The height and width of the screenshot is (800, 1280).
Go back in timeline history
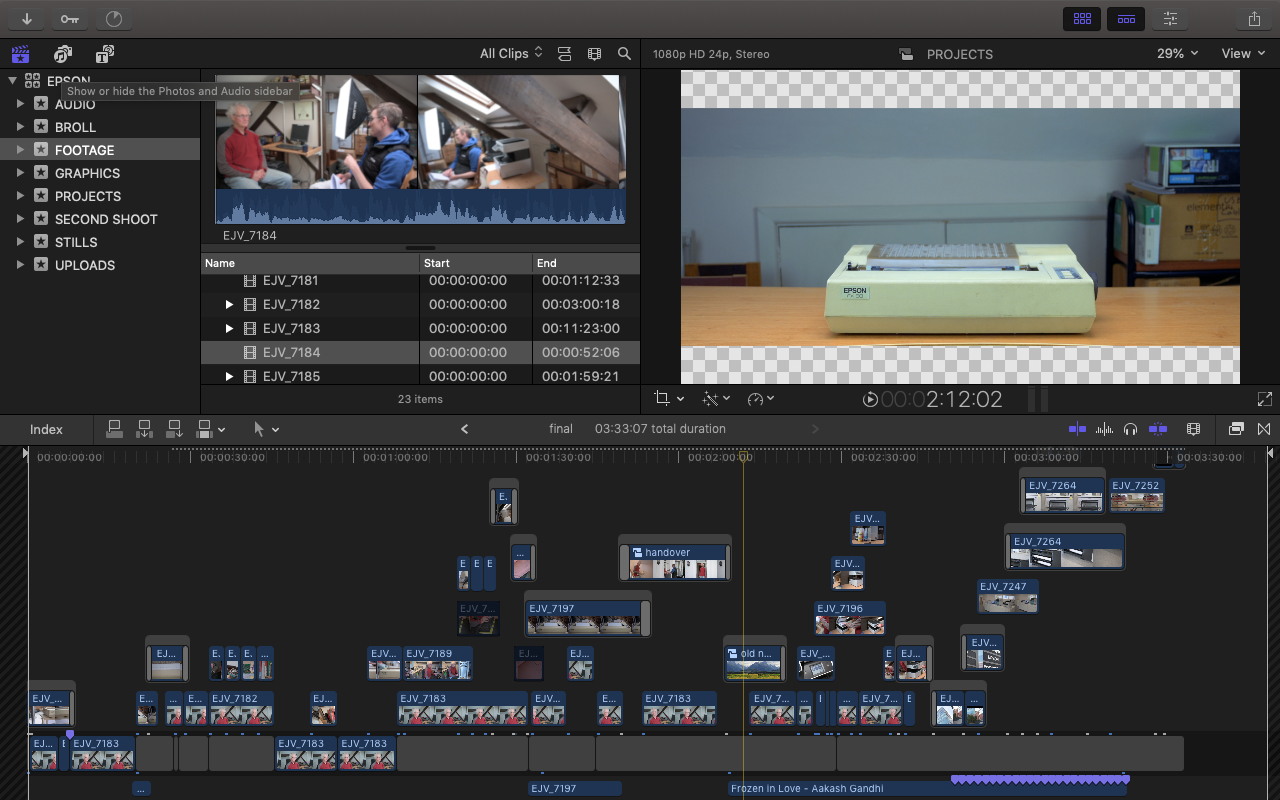coord(464,429)
